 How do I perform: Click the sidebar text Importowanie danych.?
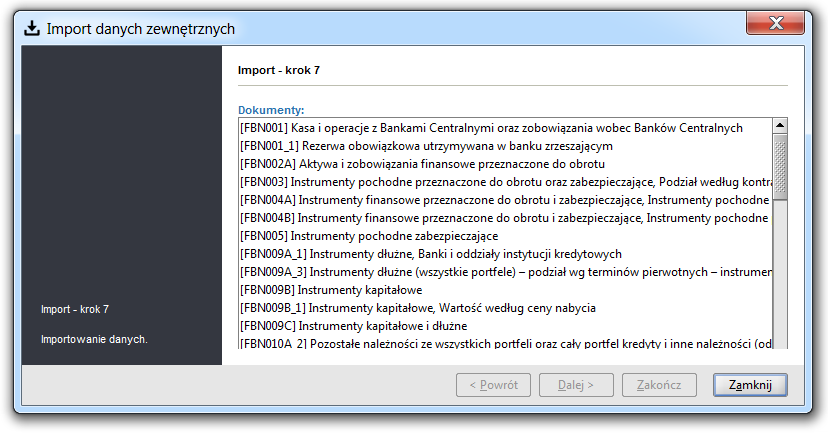94,339
